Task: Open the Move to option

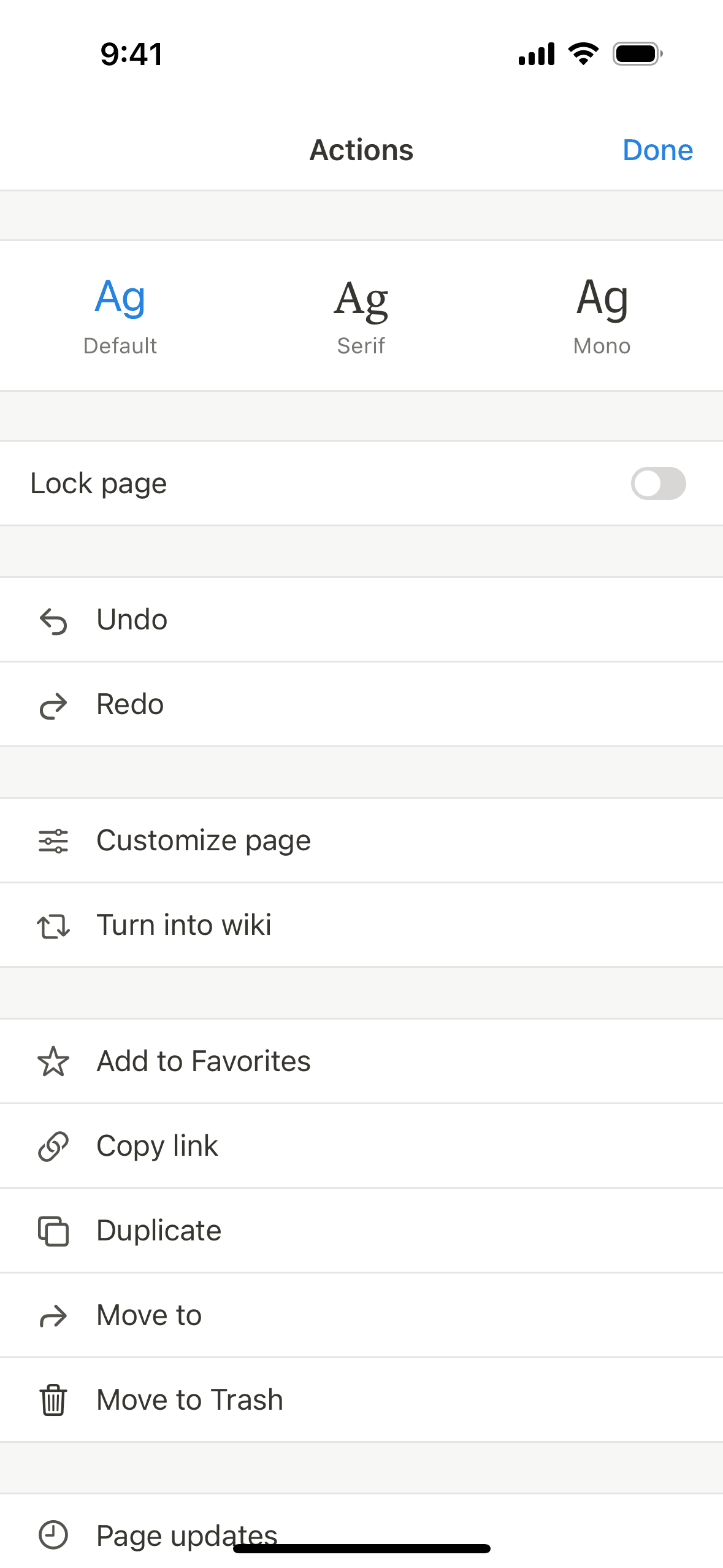Action: click(x=150, y=1315)
